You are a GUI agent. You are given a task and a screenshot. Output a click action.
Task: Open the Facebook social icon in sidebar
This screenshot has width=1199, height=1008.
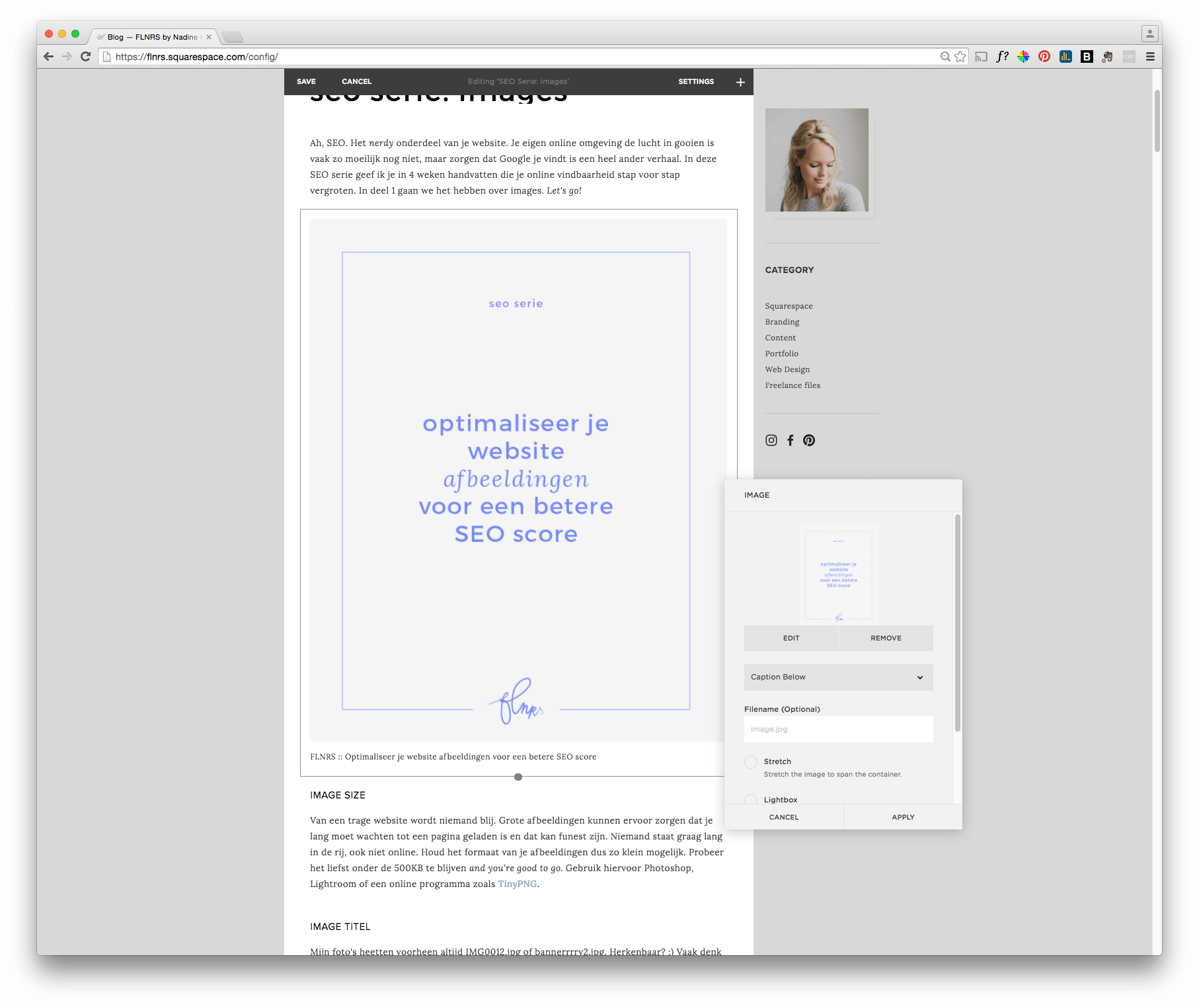point(790,440)
